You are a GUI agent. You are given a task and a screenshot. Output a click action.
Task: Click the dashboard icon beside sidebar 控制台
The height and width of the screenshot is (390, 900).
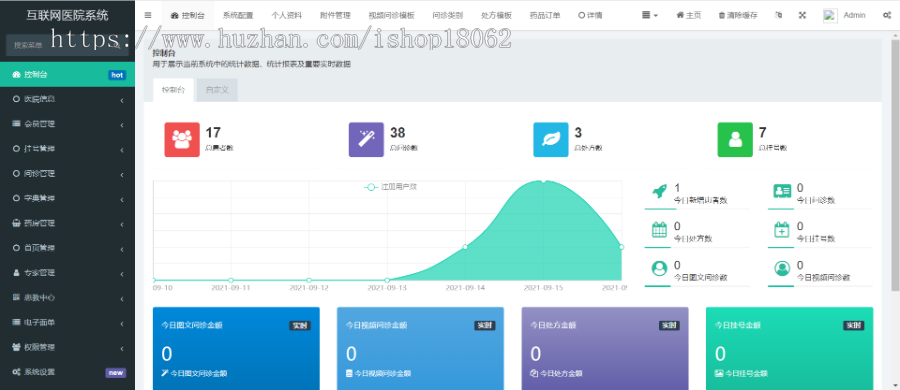click(x=16, y=75)
